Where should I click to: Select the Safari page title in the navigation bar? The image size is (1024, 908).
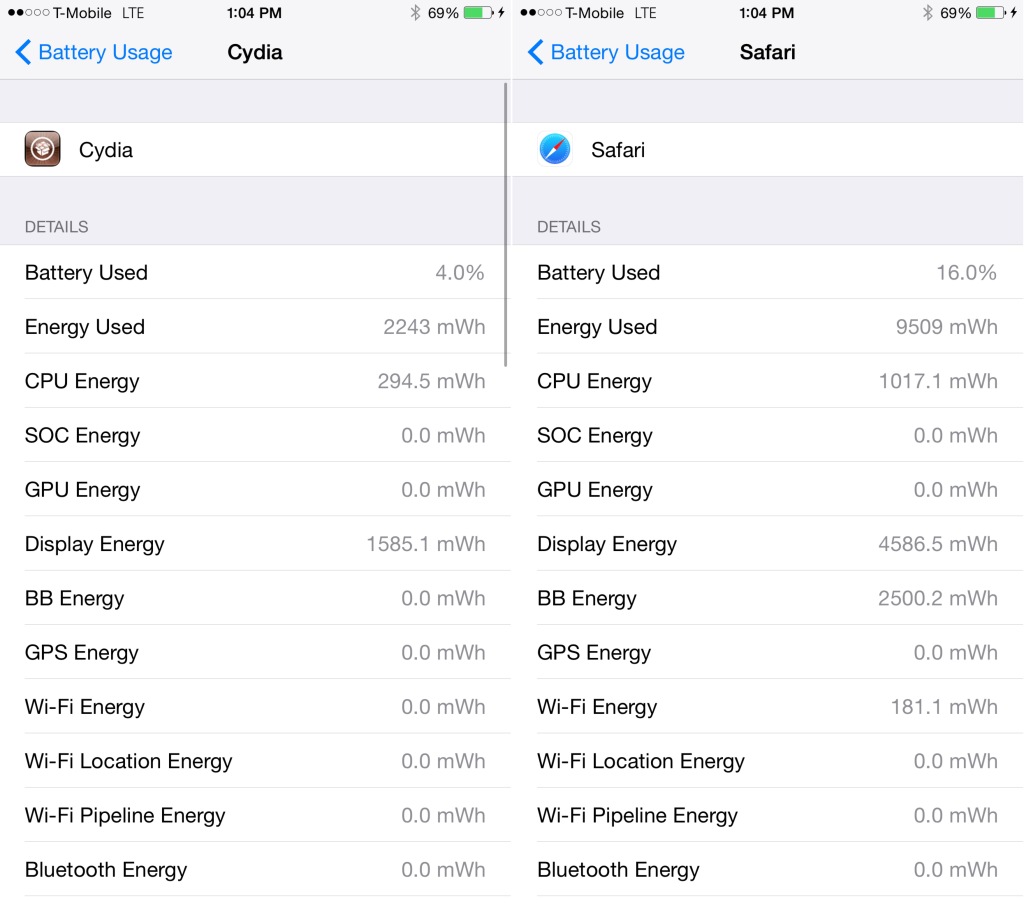tap(767, 52)
